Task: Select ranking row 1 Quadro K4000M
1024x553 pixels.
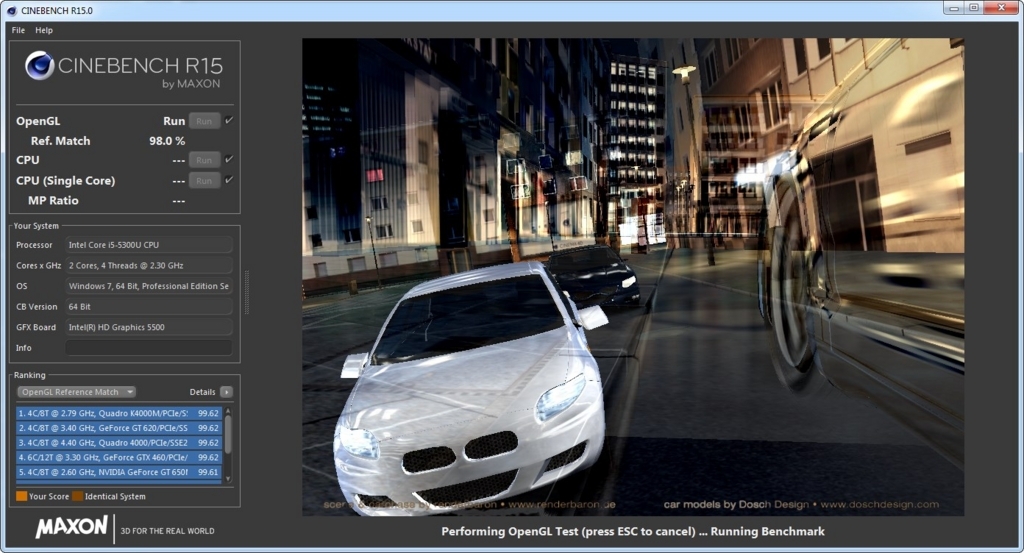Action: point(119,413)
